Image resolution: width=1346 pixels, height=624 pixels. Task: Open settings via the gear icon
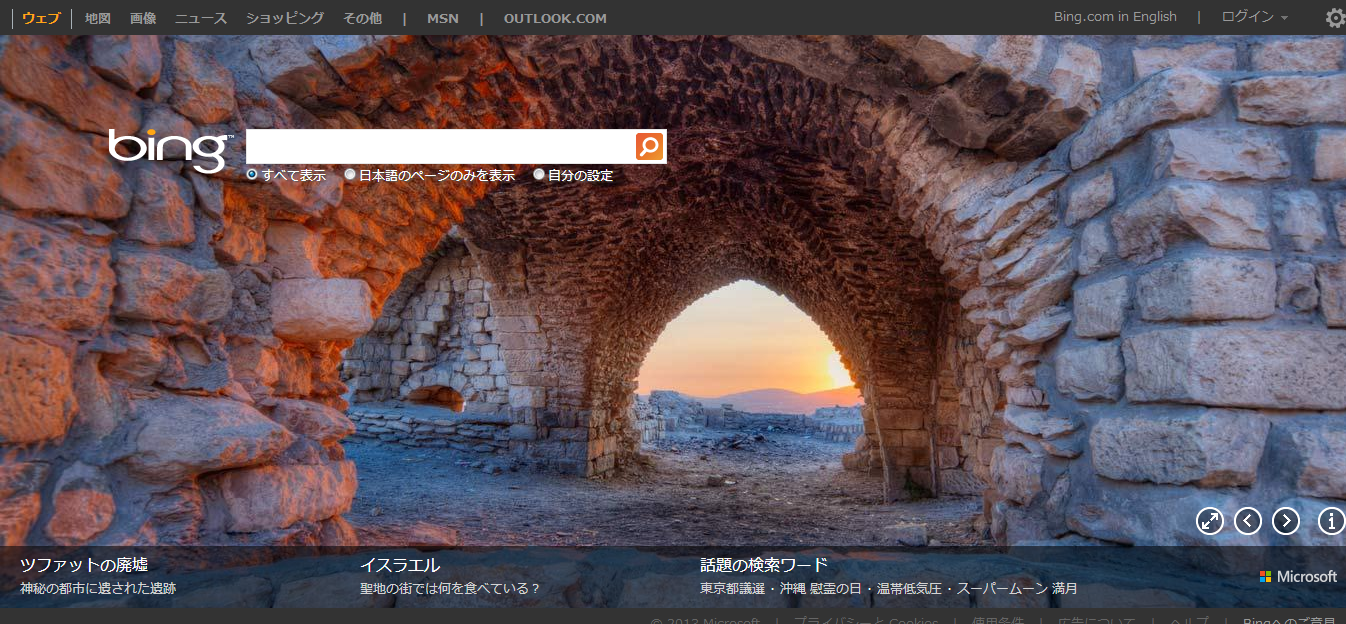(x=1334, y=18)
